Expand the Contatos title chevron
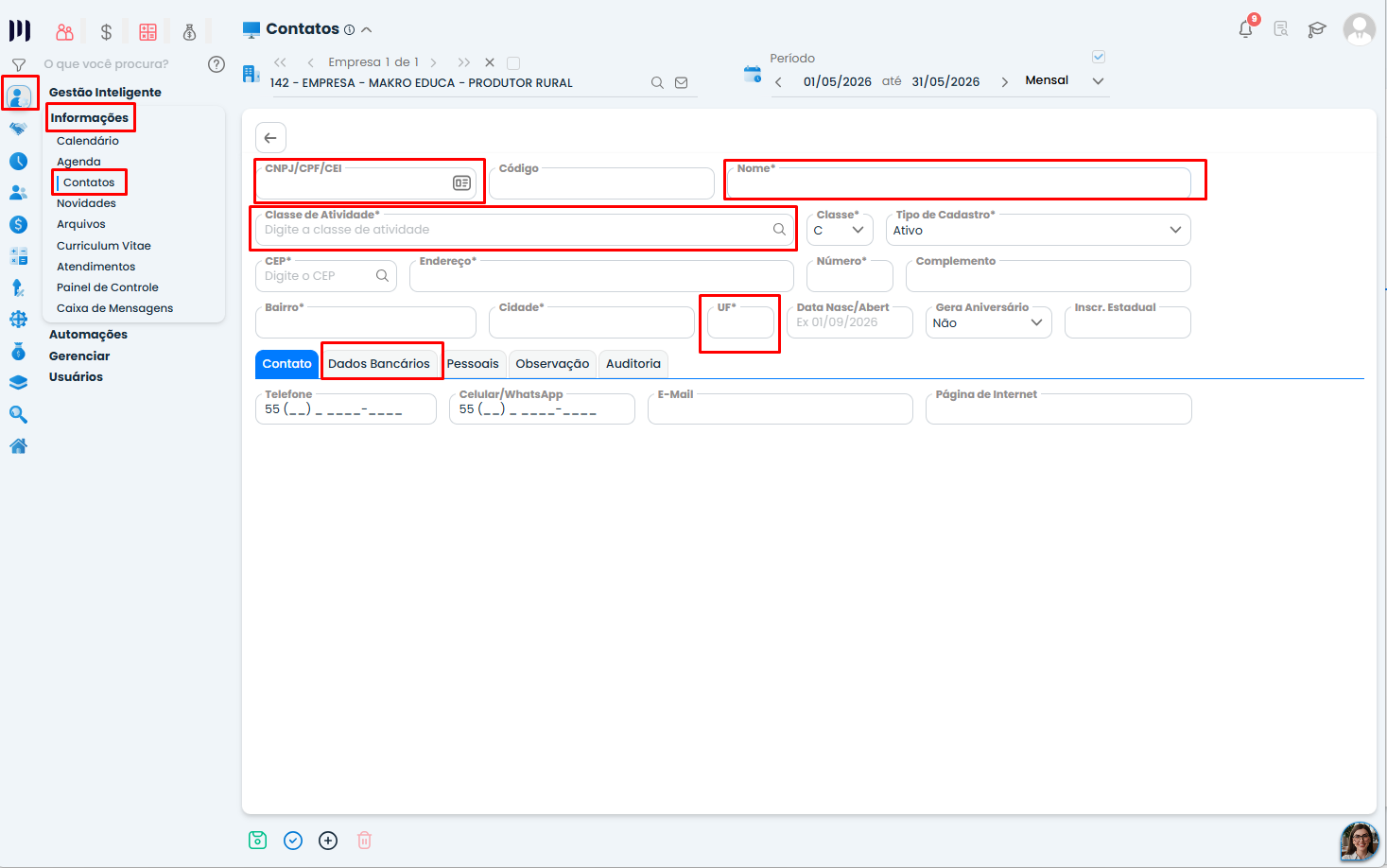1387x868 pixels. (367, 29)
